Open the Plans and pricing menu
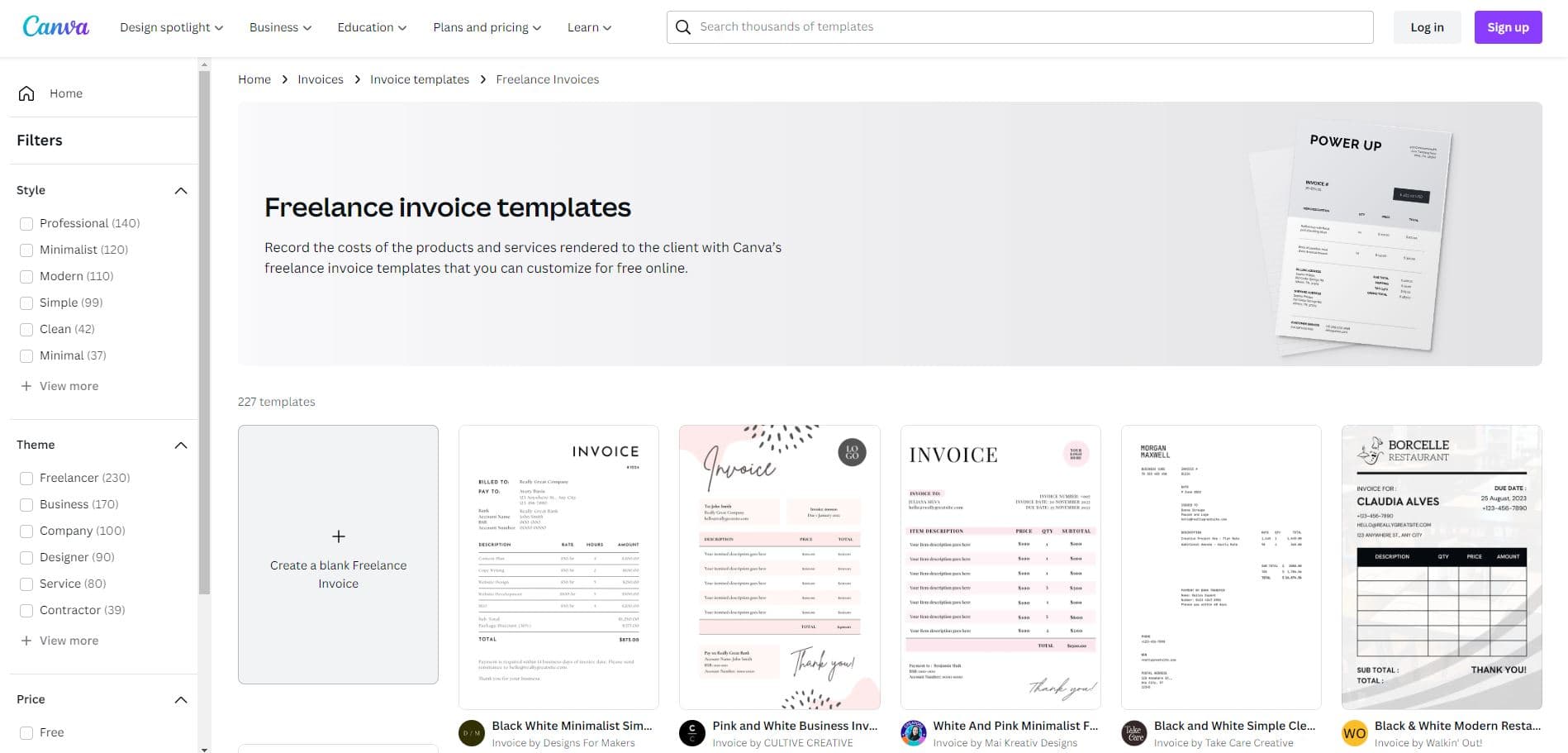The height and width of the screenshot is (753, 1568). click(487, 27)
